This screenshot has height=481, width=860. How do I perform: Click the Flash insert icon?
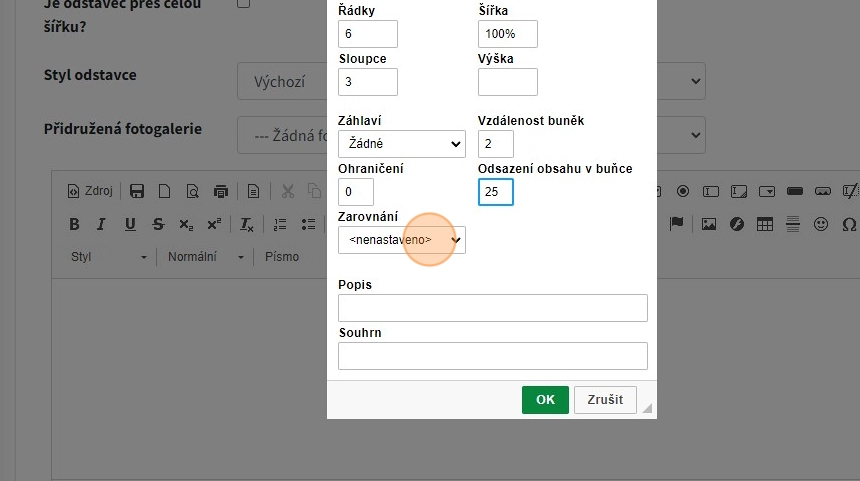coord(737,224)
